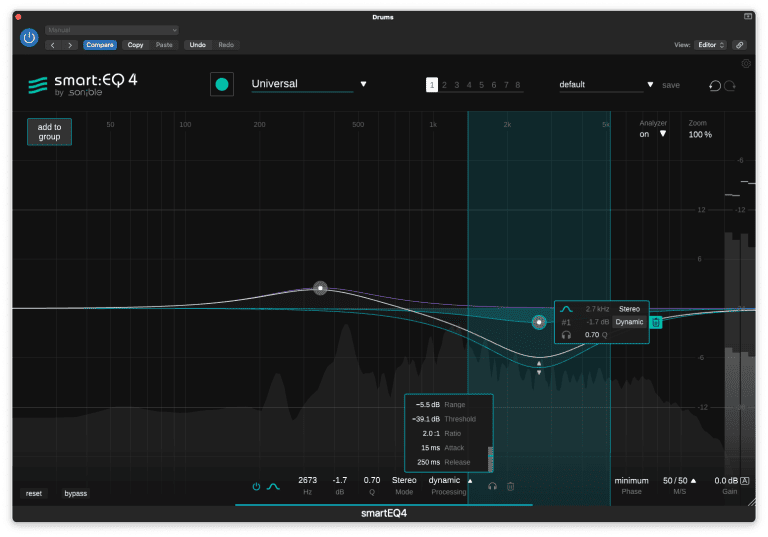Delete band with teal trash icon
Viewport: 768px width, 537px height.
[656, 322]
